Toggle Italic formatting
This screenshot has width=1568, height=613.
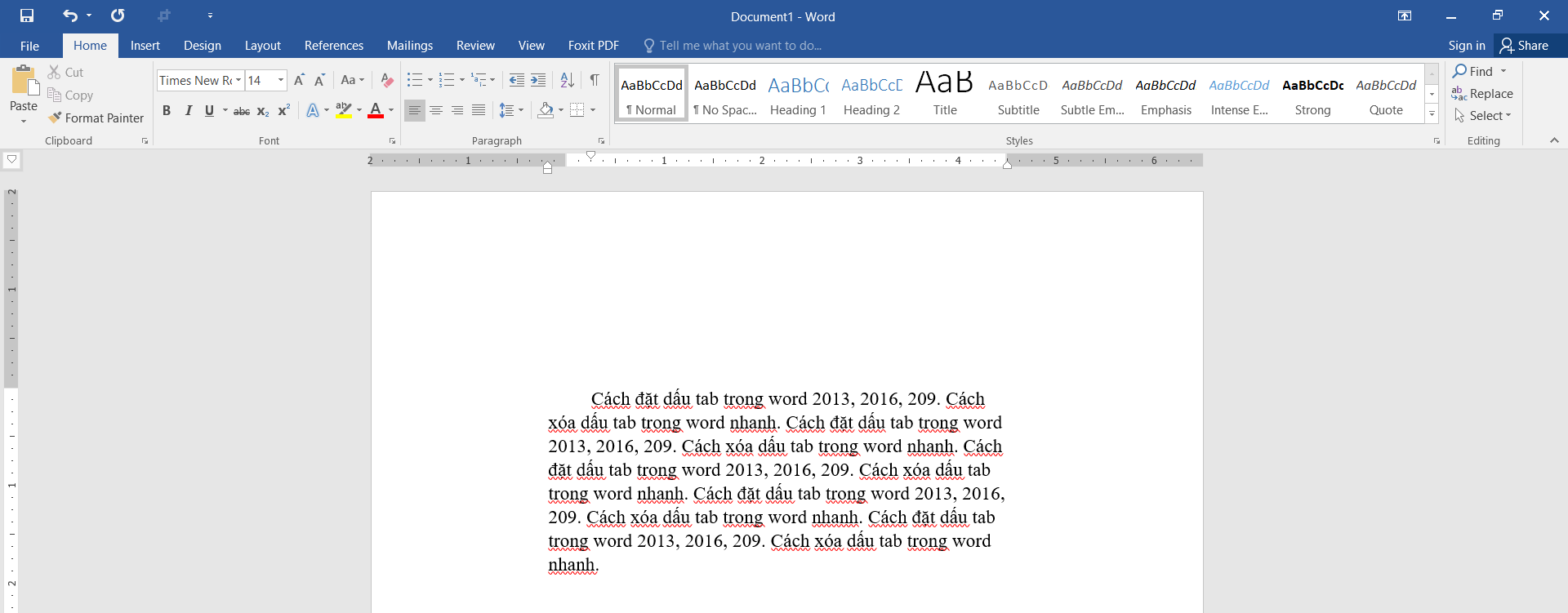pos(189,111)
